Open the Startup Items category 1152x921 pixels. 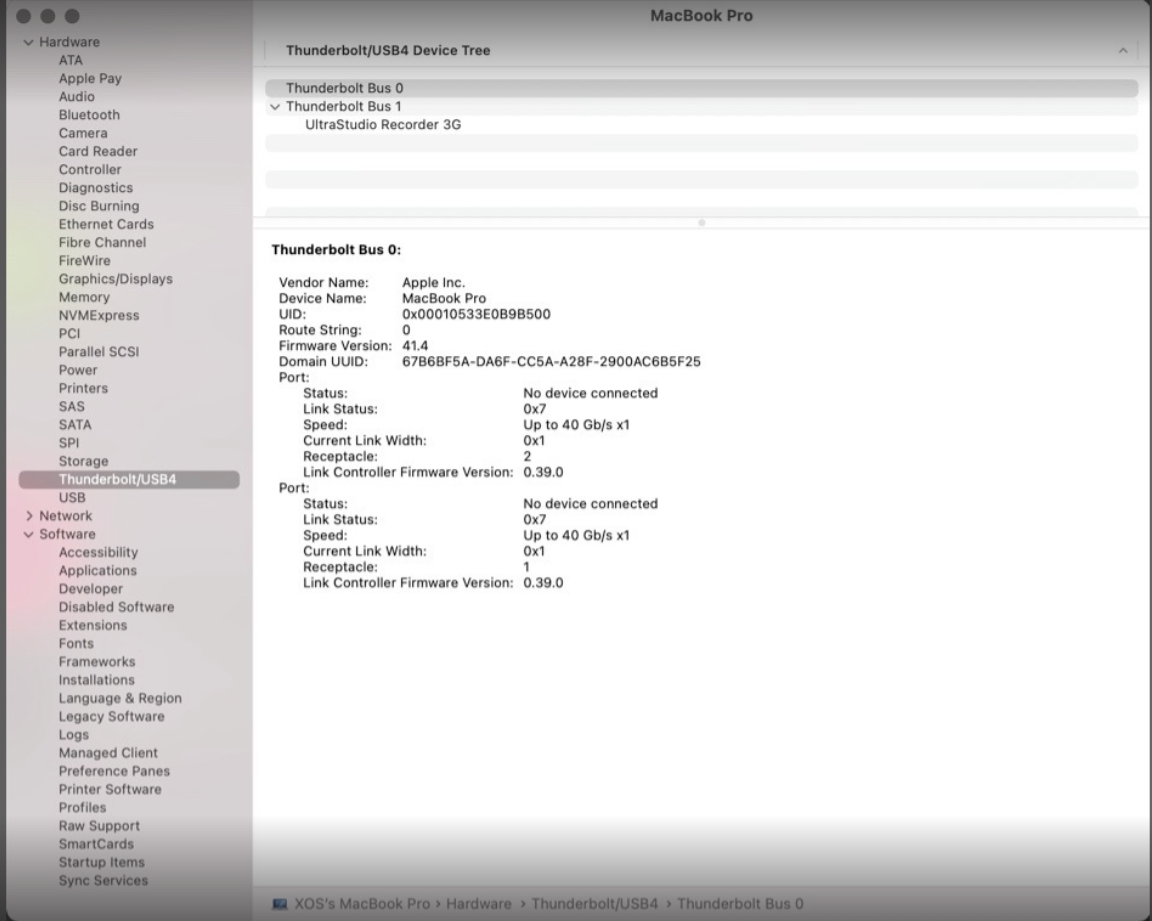101,862
